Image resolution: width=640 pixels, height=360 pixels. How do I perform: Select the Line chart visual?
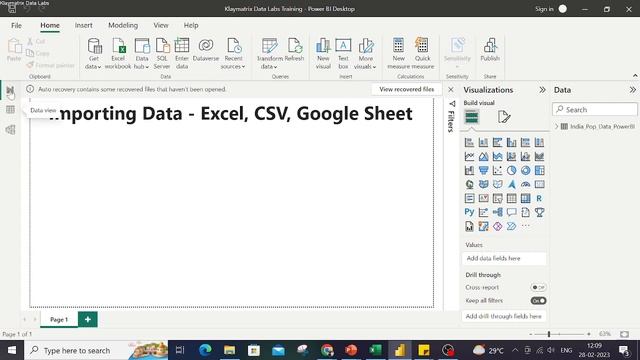click(469, 156)
